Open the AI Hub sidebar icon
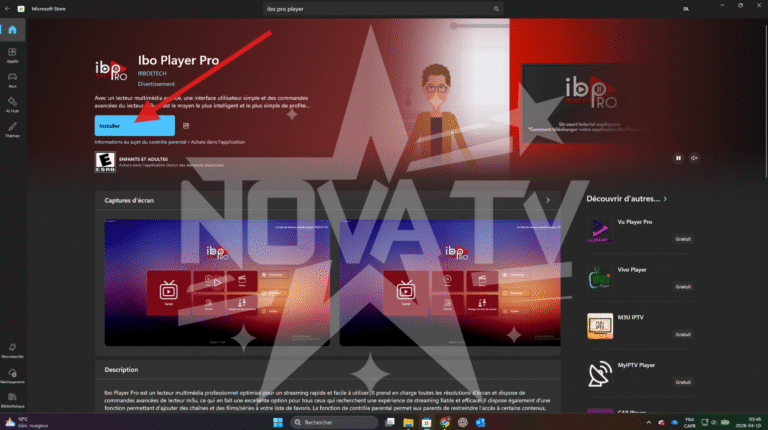The image size is (768, 430). point(12,105)
